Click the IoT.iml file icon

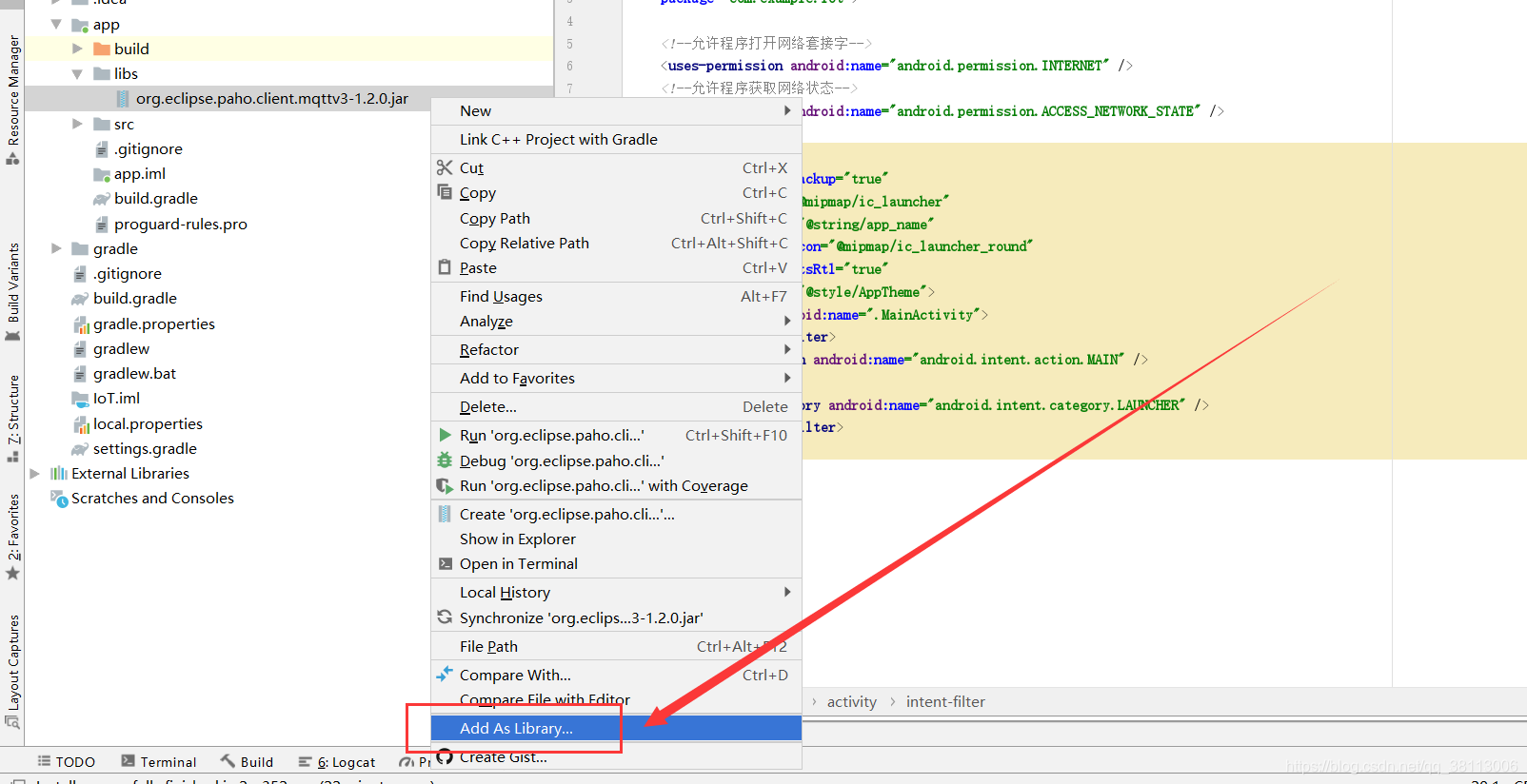pos(81,398)
